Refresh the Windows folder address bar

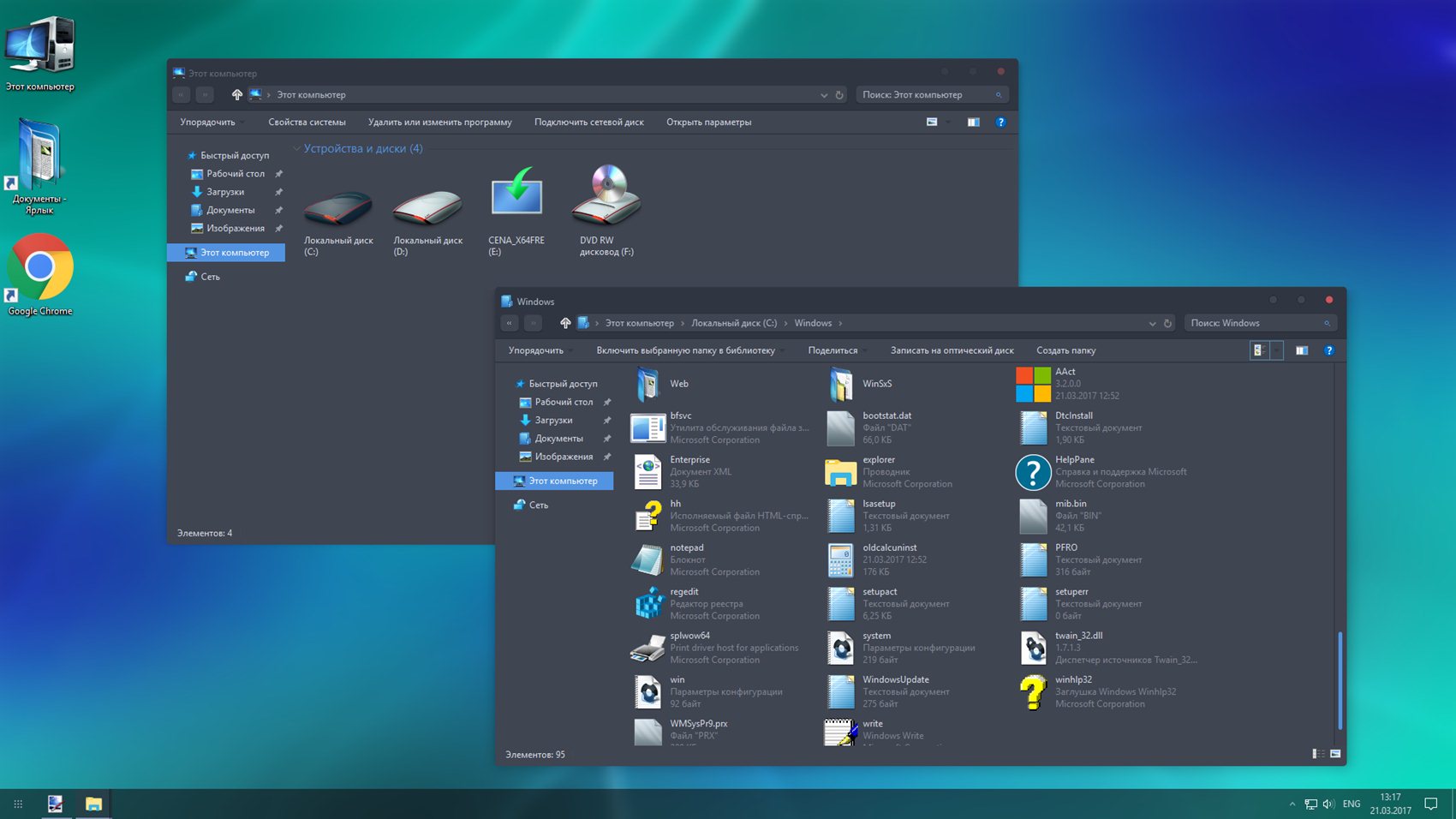[x=1167, y=324]
